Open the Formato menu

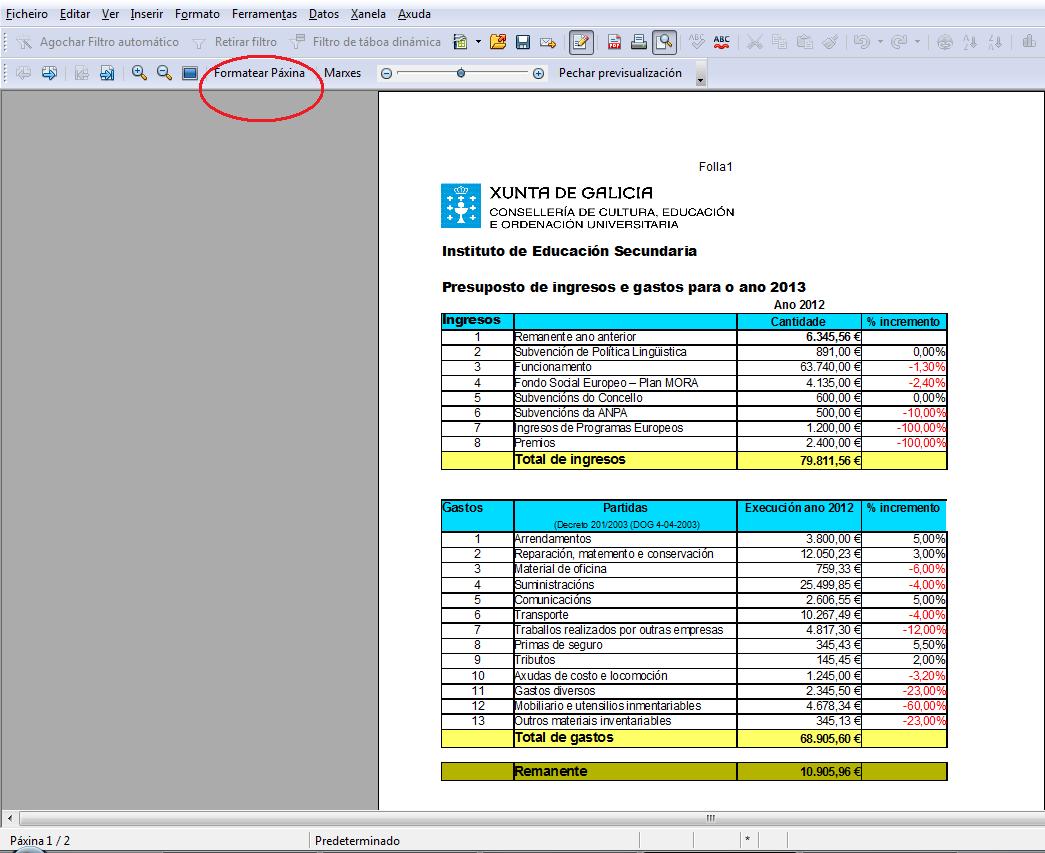coord(197,14)
